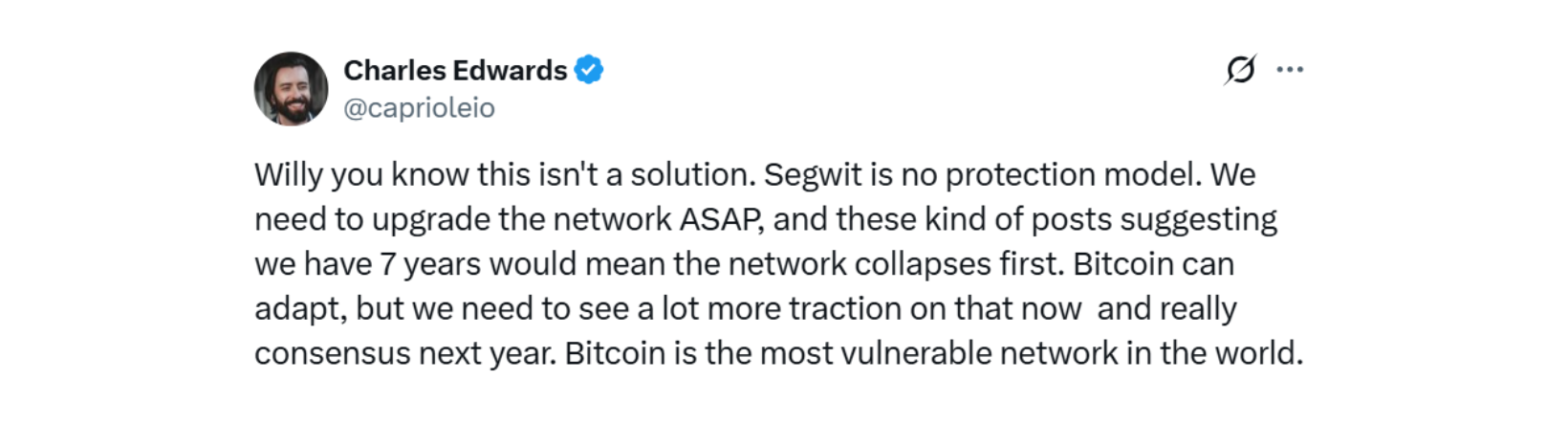The image size is (1568, 425).
Task: Click "ASAP" in the tweet text
Action: [720, 220]
